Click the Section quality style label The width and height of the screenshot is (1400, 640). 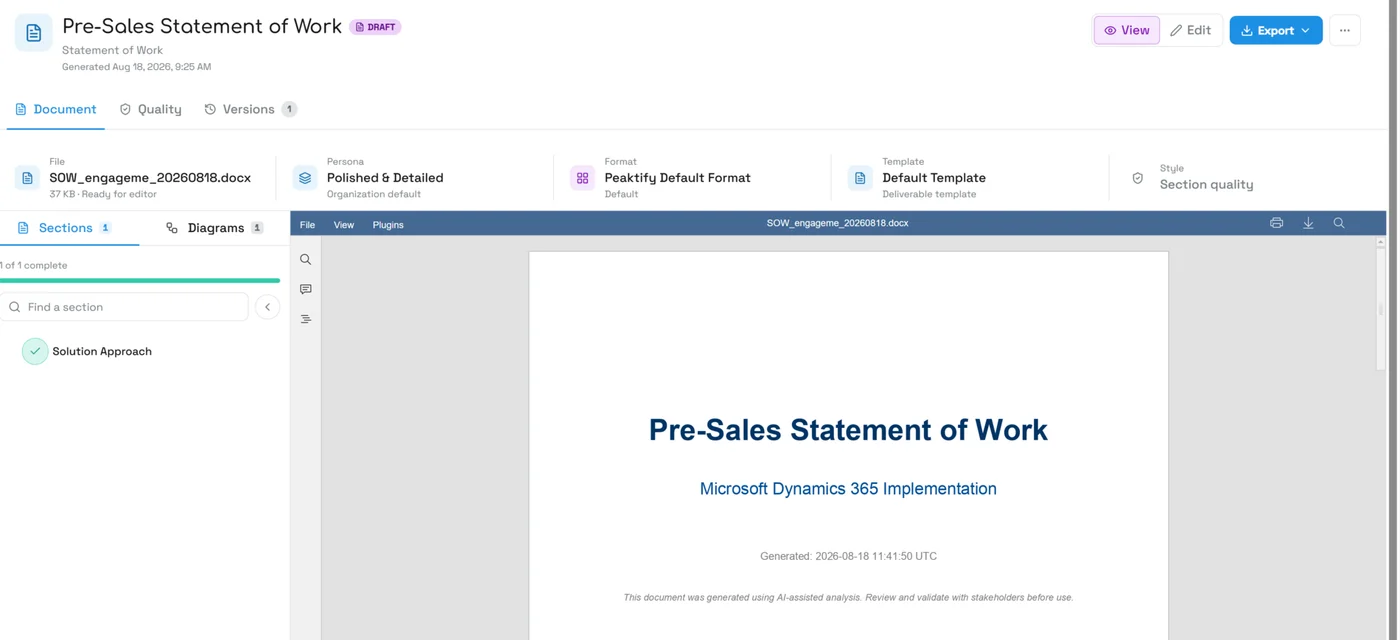click(x=1206, y=185)
